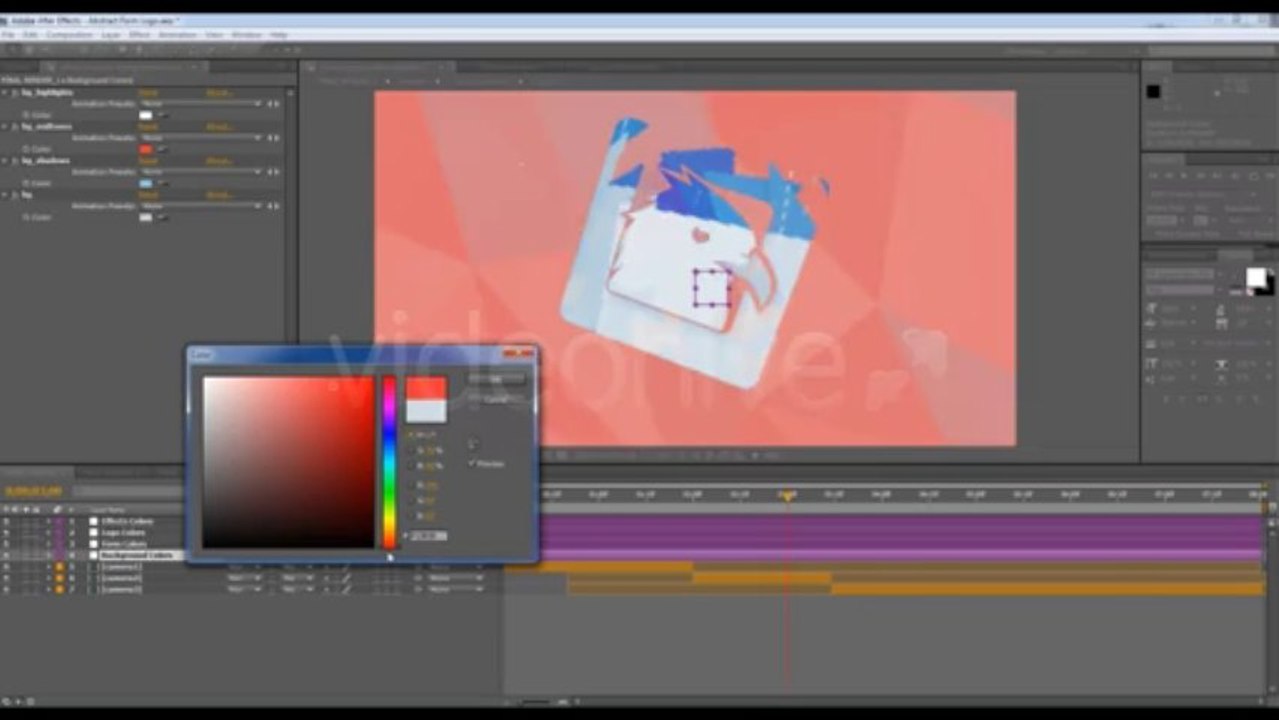Confirm color with OK button
The height and width of the screenshot is (720, 1279).
coord(497,379)
